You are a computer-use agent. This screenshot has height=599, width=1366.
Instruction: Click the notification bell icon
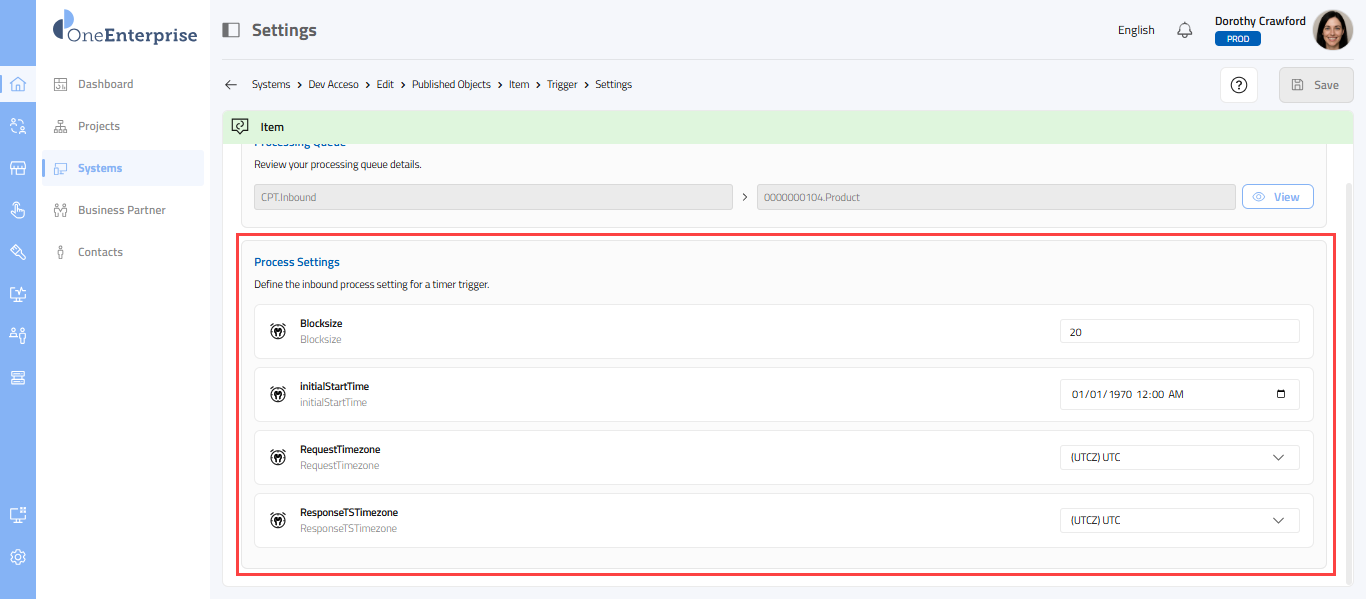pos(1185,30)
